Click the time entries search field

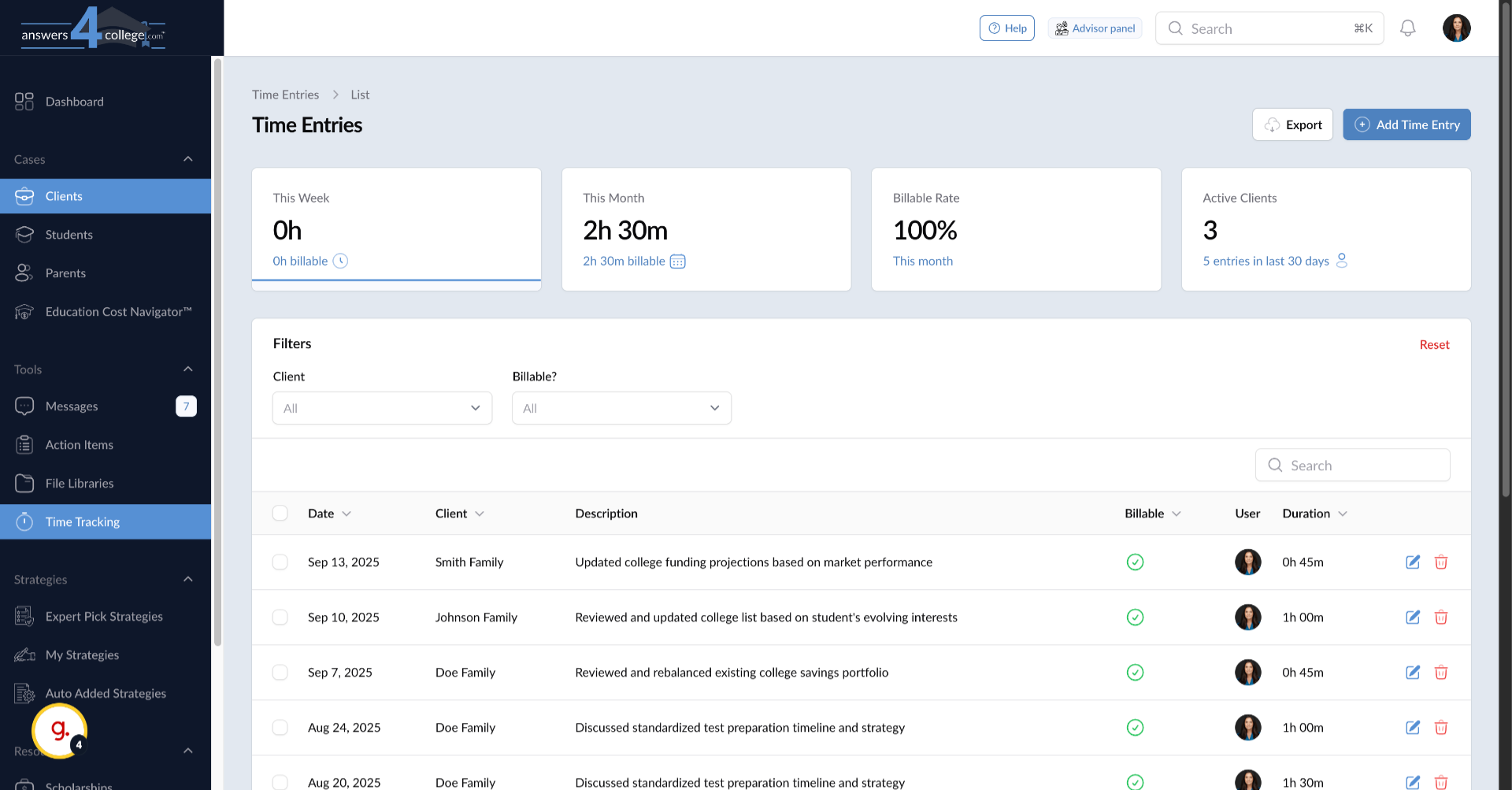(x=1352, y=465)
